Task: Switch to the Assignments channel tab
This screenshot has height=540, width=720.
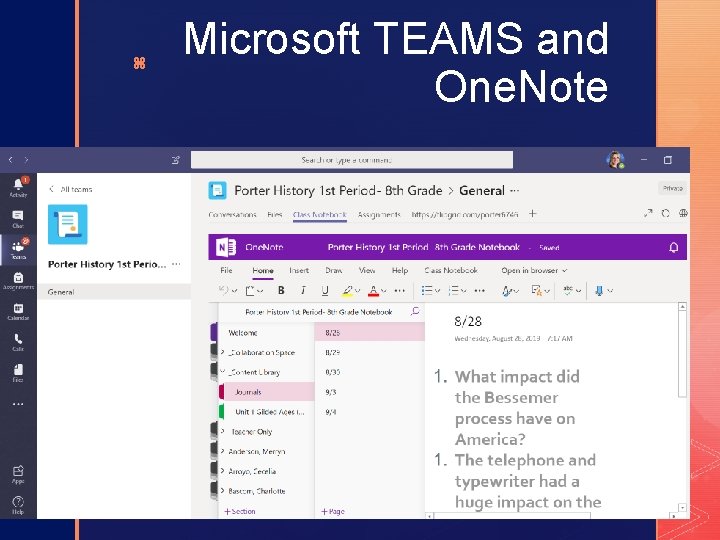Action: (x=379, y=214)
